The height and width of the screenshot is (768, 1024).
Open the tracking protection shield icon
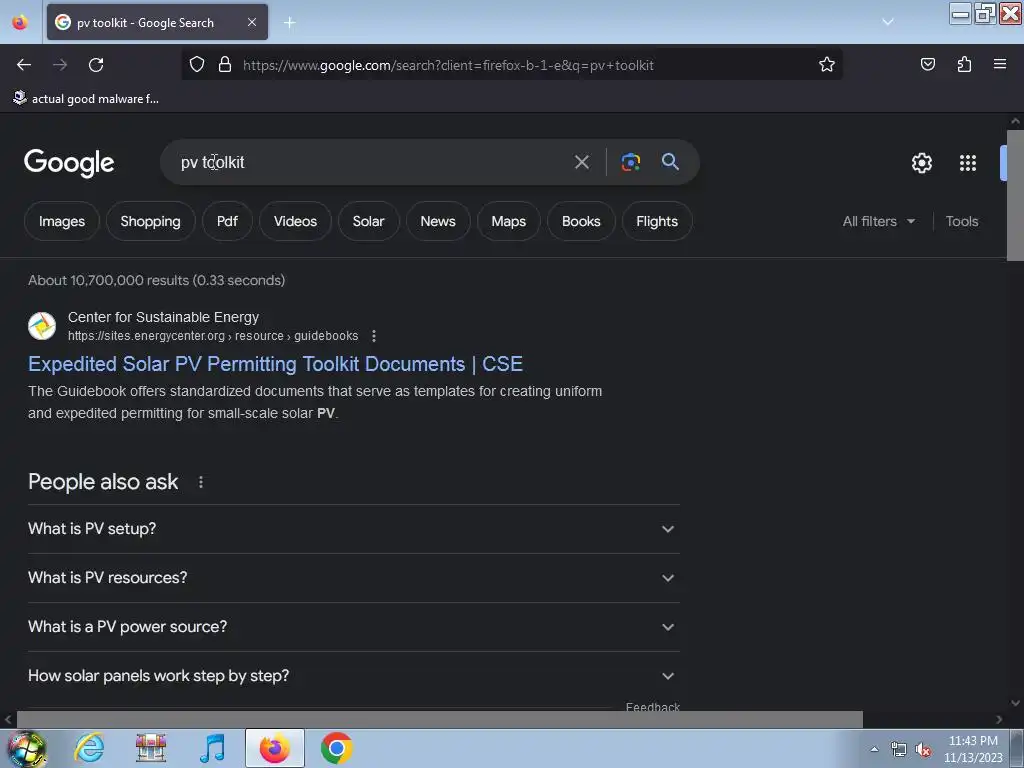[x=197, y=65]
